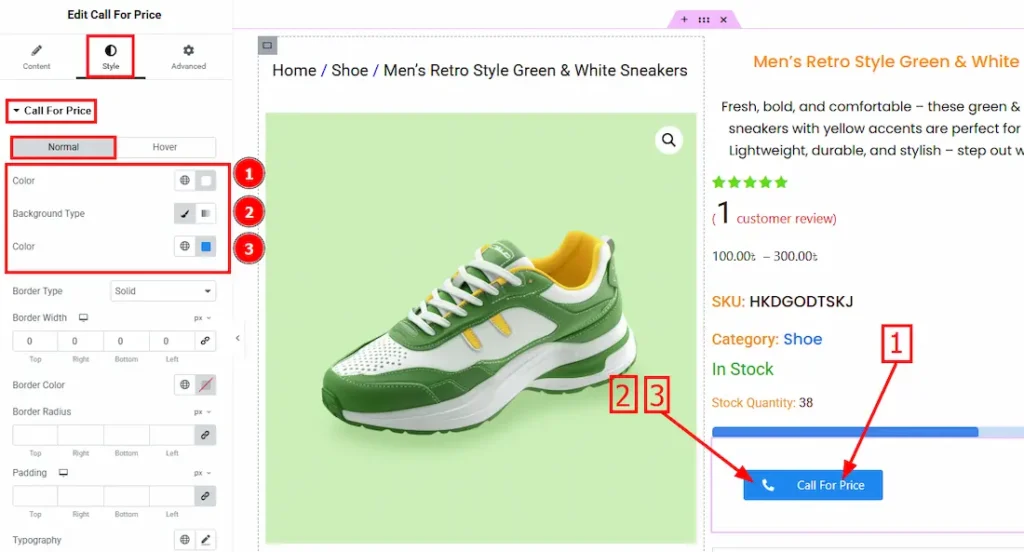This screenshot has height=552, width=1024.
Task: Click the add section plus icon
Action: tap(684, 19)
